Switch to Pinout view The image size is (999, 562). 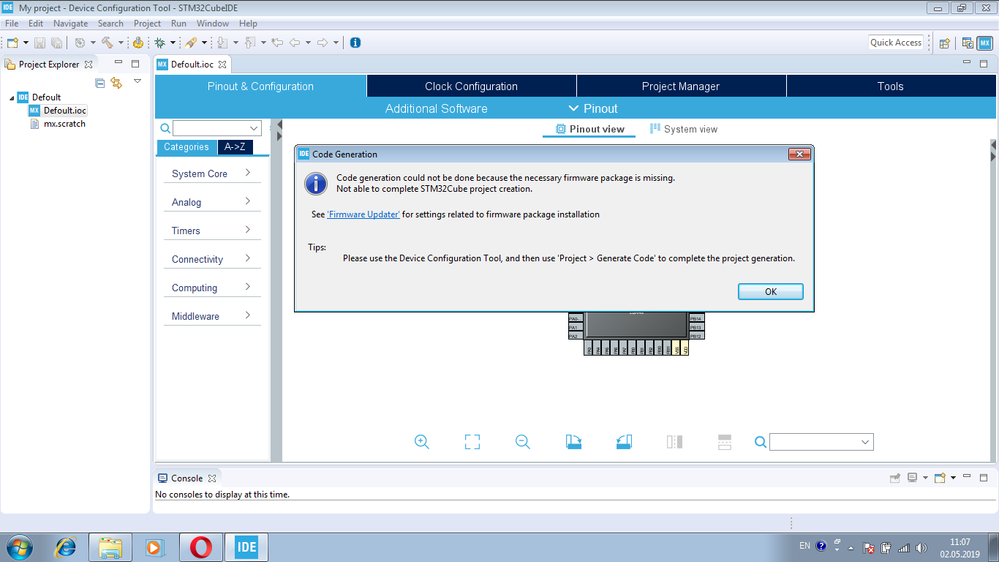pyautogui.click(x=589, y=129)
